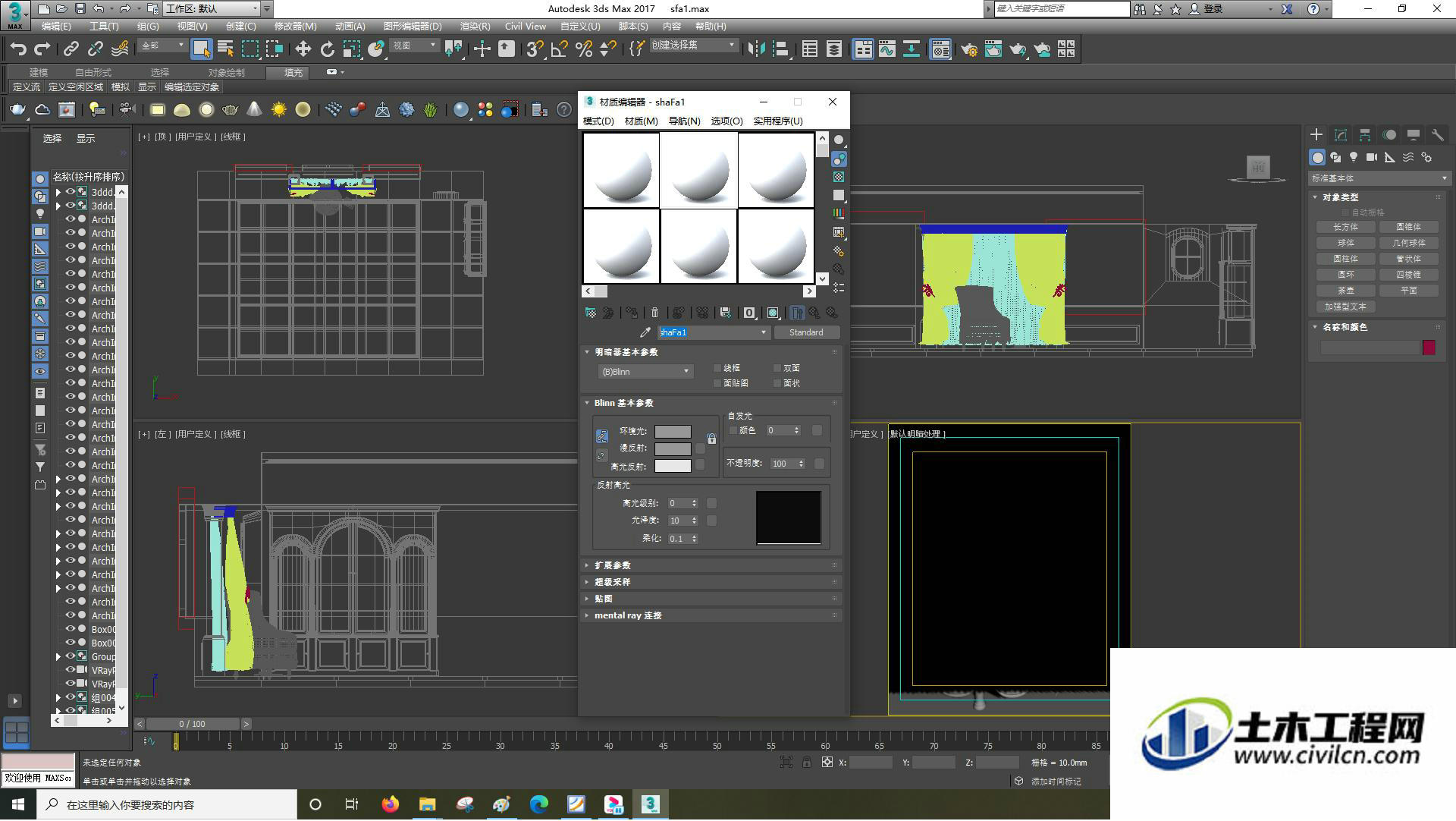Toggle ambient-diffuse color lock button
This screenshot has width=1456, height=821.
coord(602,436)
